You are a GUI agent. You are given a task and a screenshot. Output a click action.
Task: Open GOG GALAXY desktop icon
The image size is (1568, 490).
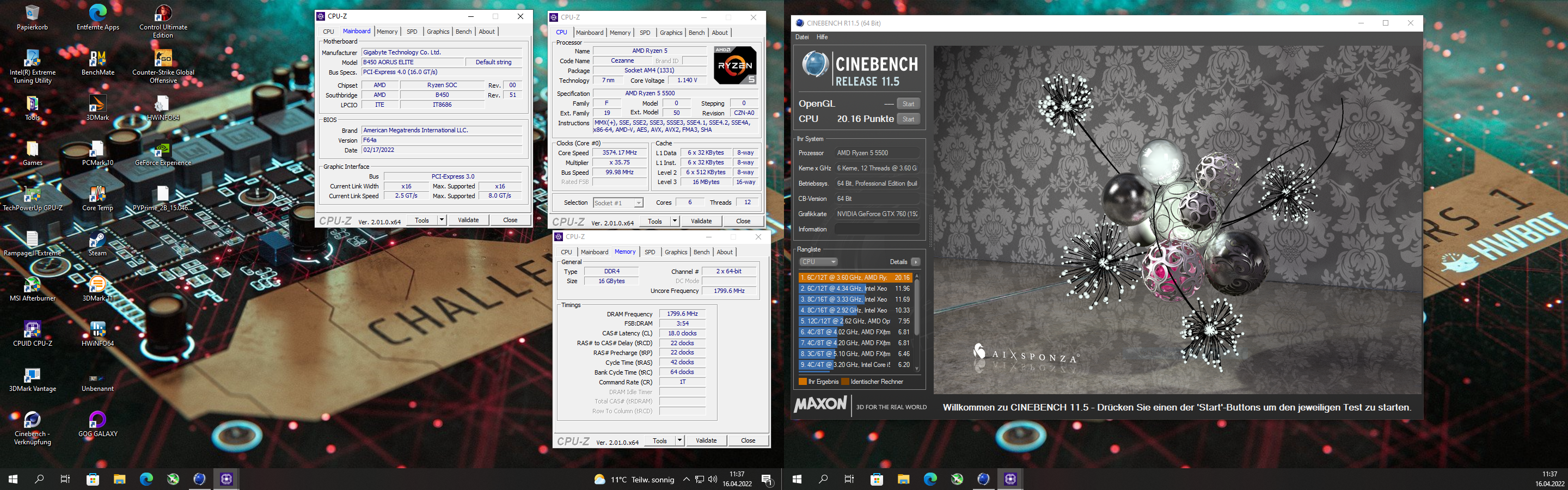tap(97, 425)
